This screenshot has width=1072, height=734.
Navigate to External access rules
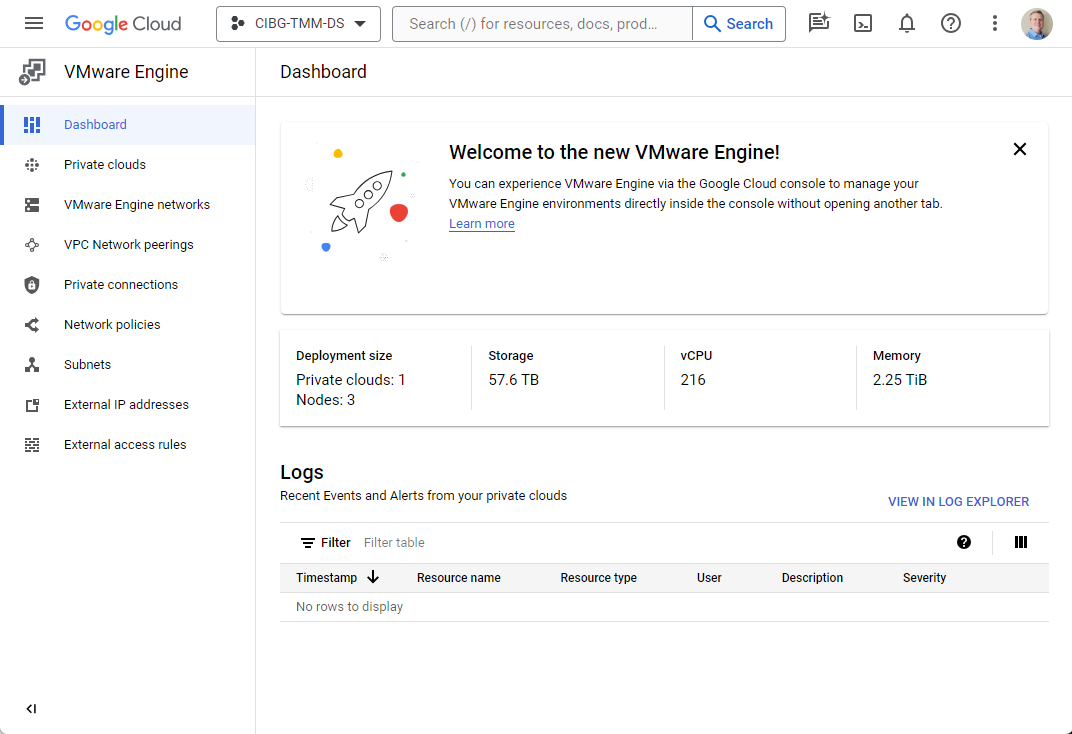coord(125,445)
